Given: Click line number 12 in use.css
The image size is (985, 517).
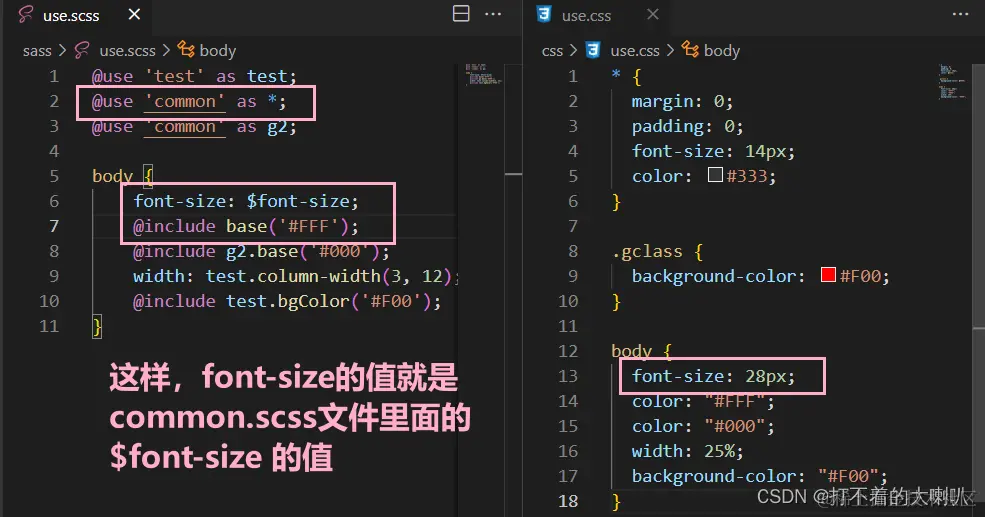Looking at the screenshot, I should point(568,351).
